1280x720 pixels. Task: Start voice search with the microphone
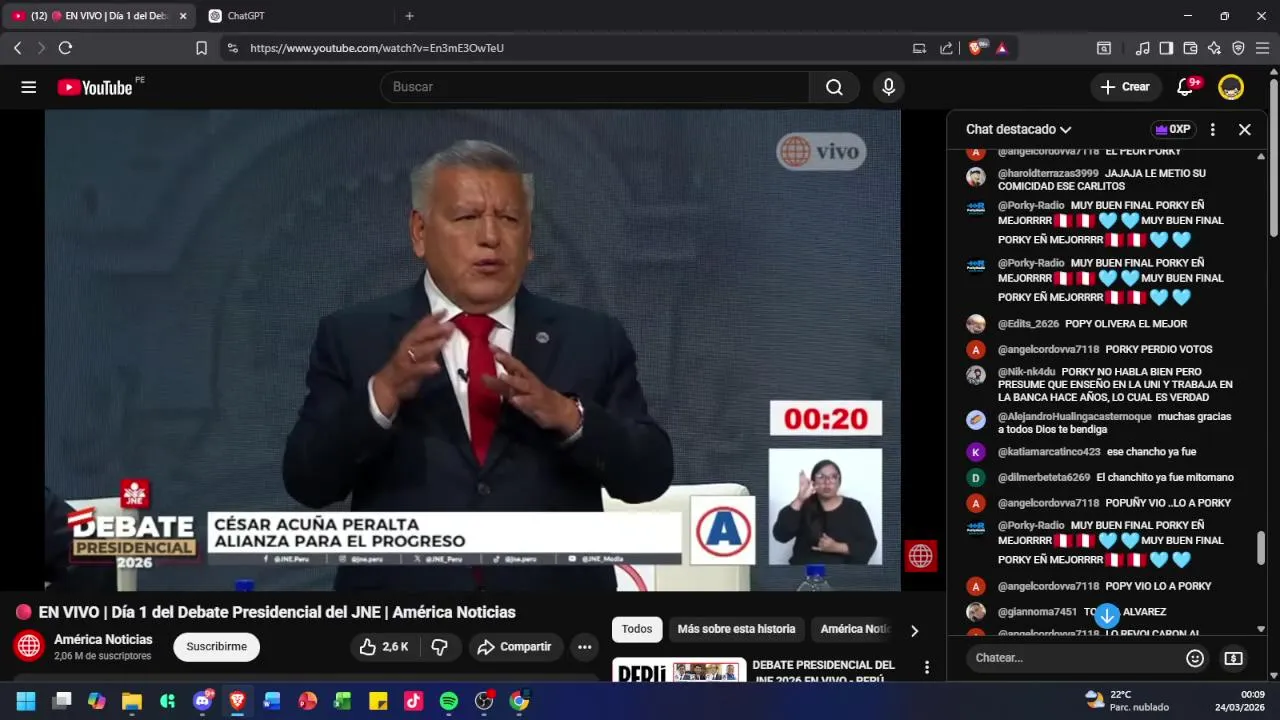click(x=888, y=87)
